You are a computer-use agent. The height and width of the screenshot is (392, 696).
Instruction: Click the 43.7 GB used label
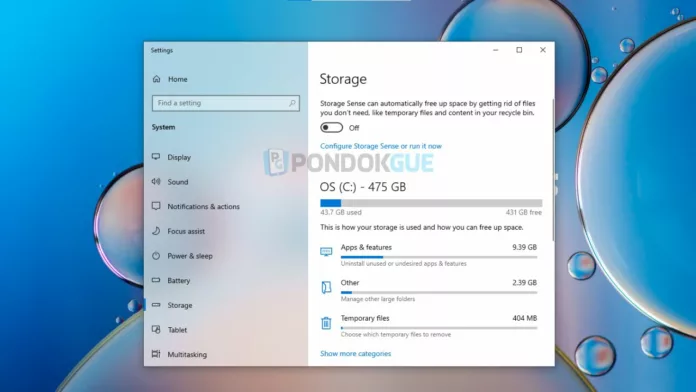[341, 212]
